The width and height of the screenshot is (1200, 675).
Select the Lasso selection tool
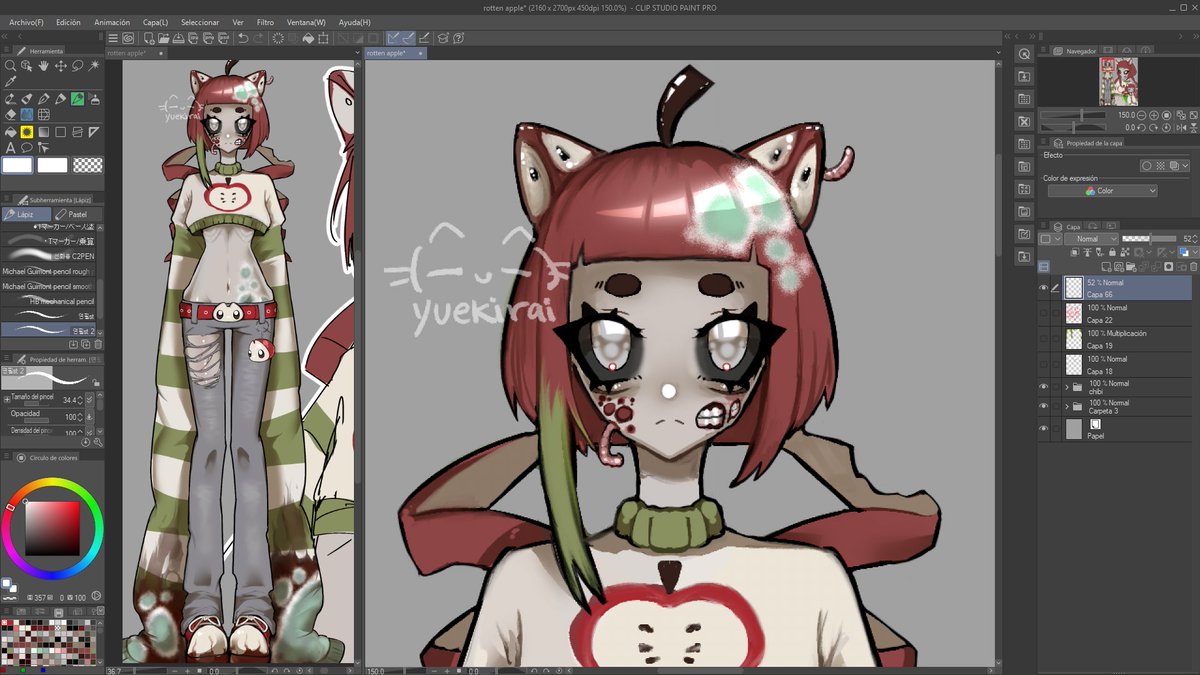(78, 66)
